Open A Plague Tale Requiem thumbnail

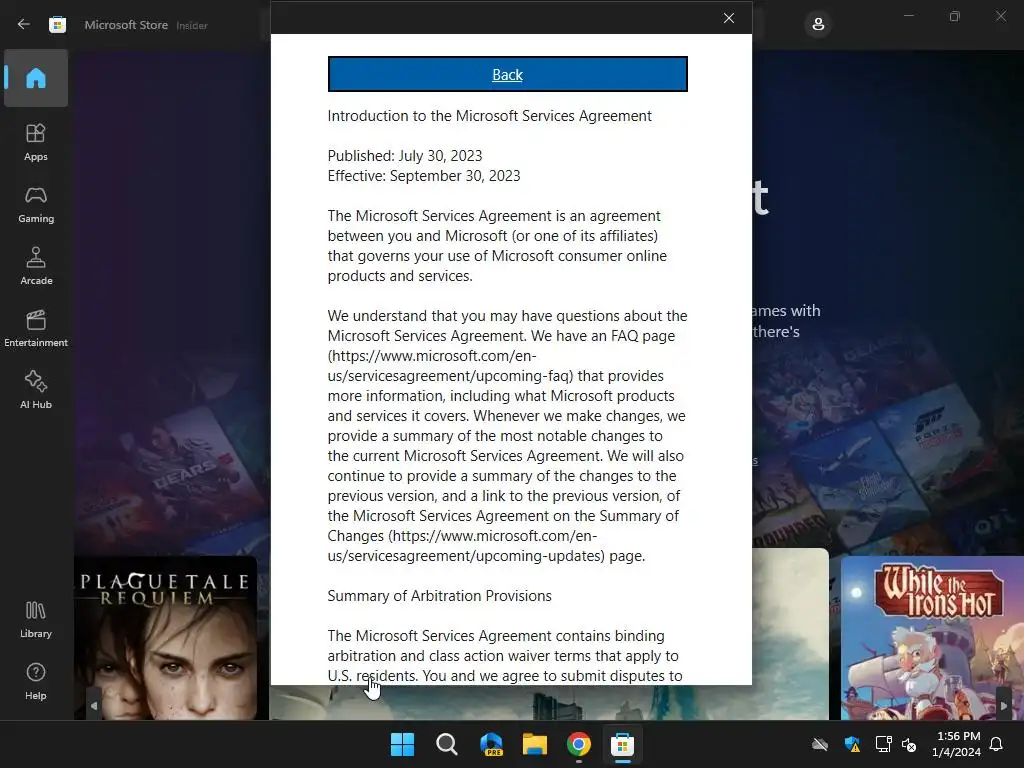[x=166, y=637]
